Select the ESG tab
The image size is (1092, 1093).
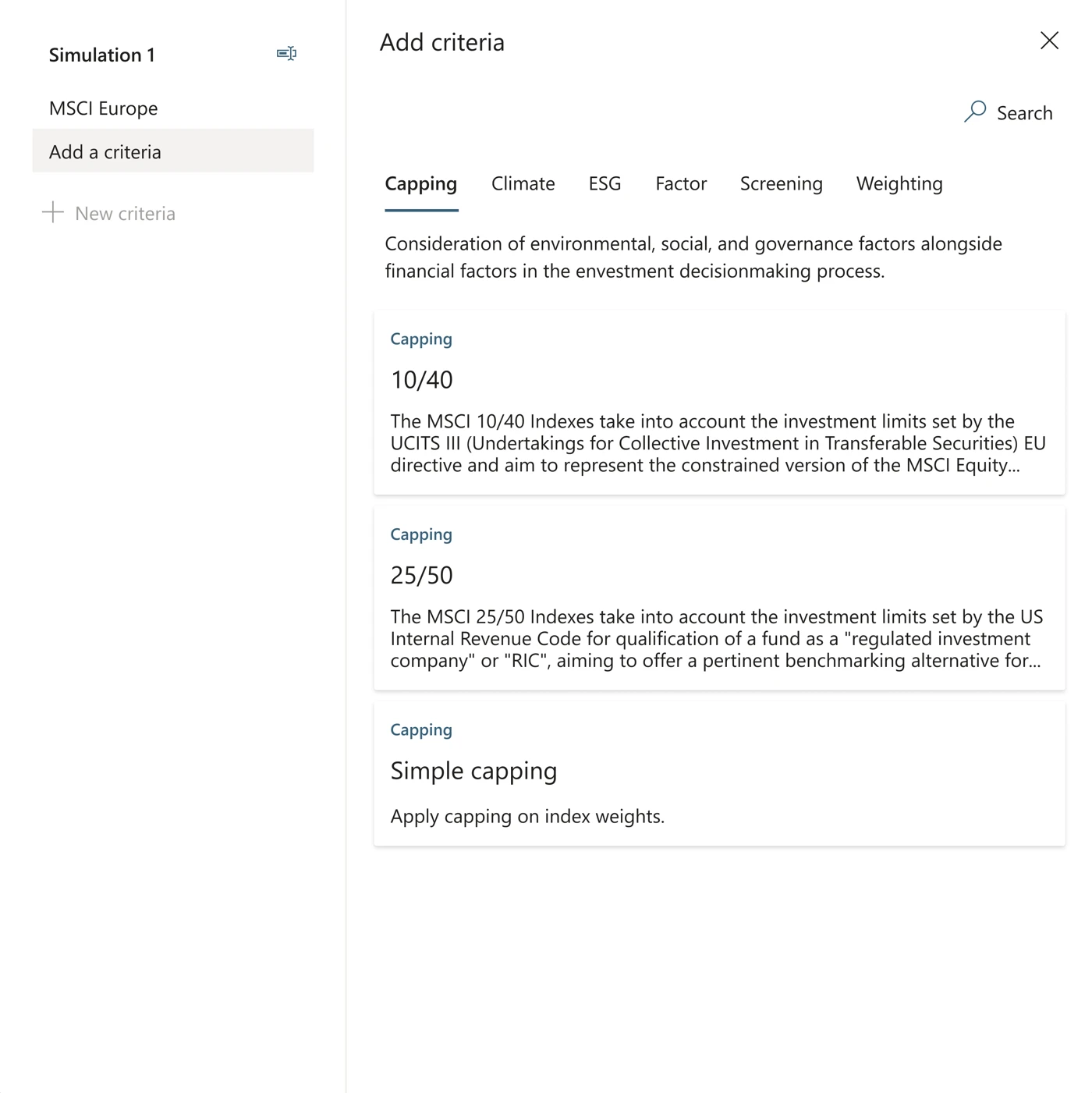(x=604, y=183)
